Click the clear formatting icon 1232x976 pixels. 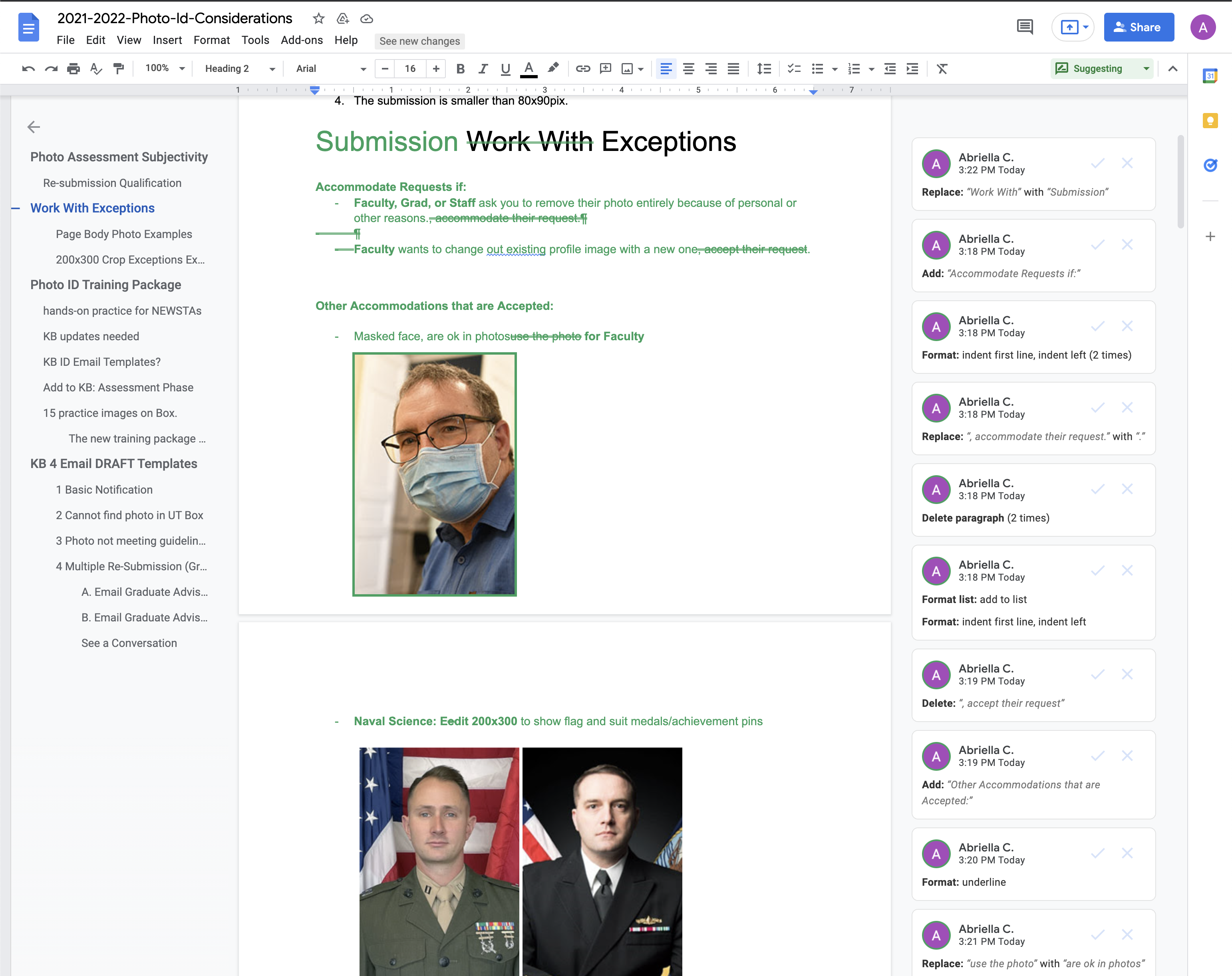(942, 69)
